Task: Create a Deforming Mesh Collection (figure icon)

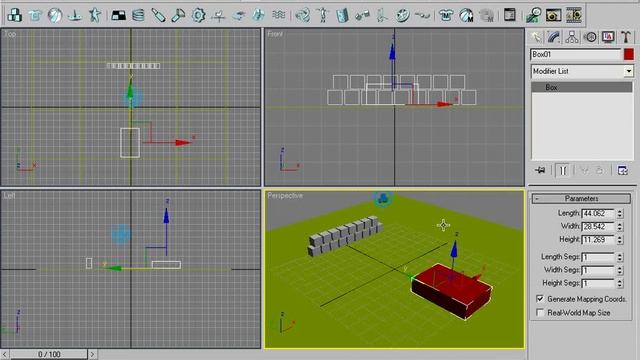Action: click(x=95, y=15)
